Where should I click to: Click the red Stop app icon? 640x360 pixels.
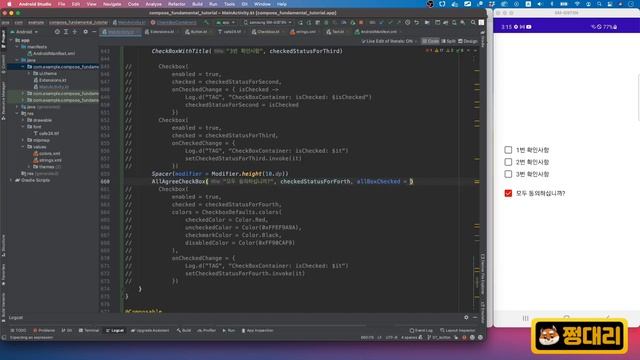point(361,22)
